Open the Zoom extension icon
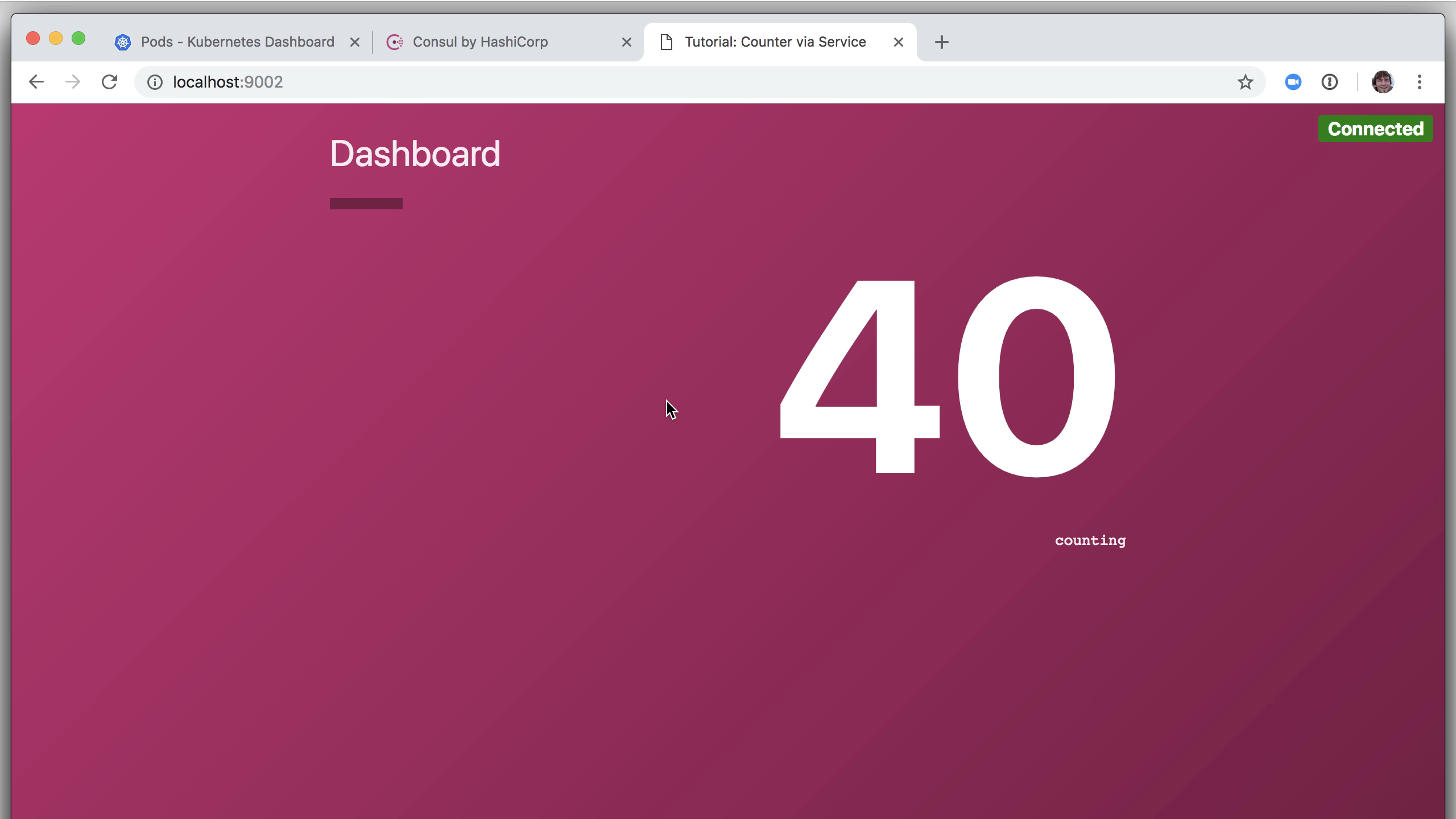 [x=1293, y=82]
